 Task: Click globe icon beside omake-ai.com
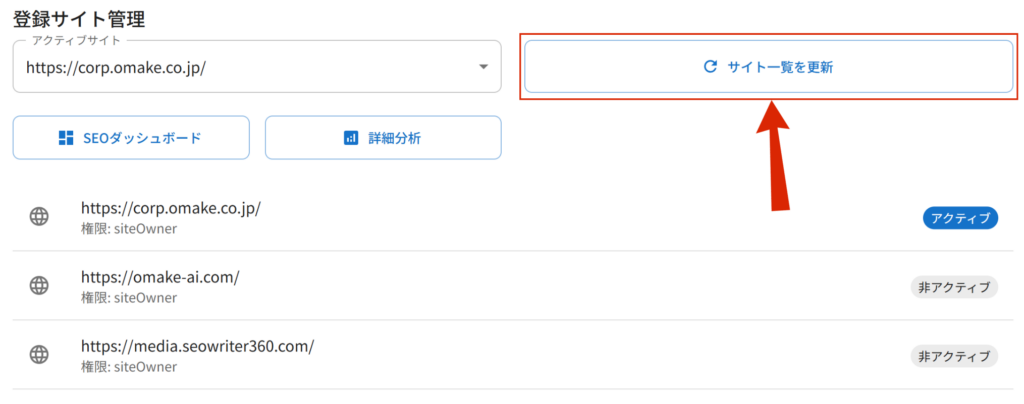tap(39, 285)
